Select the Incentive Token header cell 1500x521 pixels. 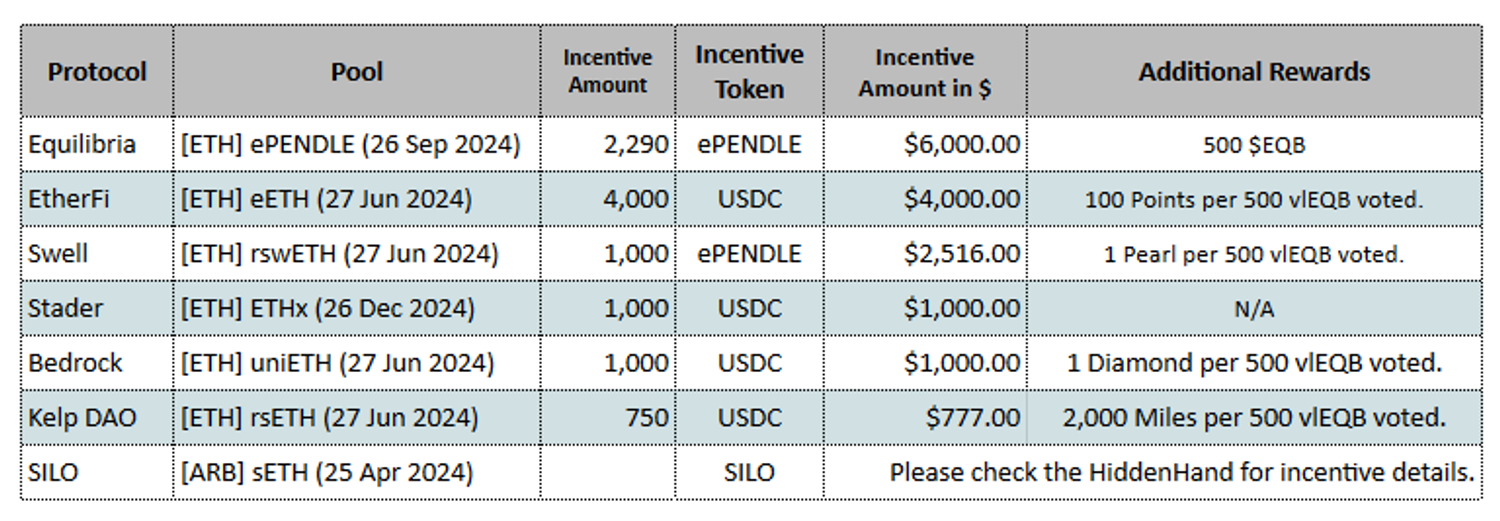click(749, 72)
